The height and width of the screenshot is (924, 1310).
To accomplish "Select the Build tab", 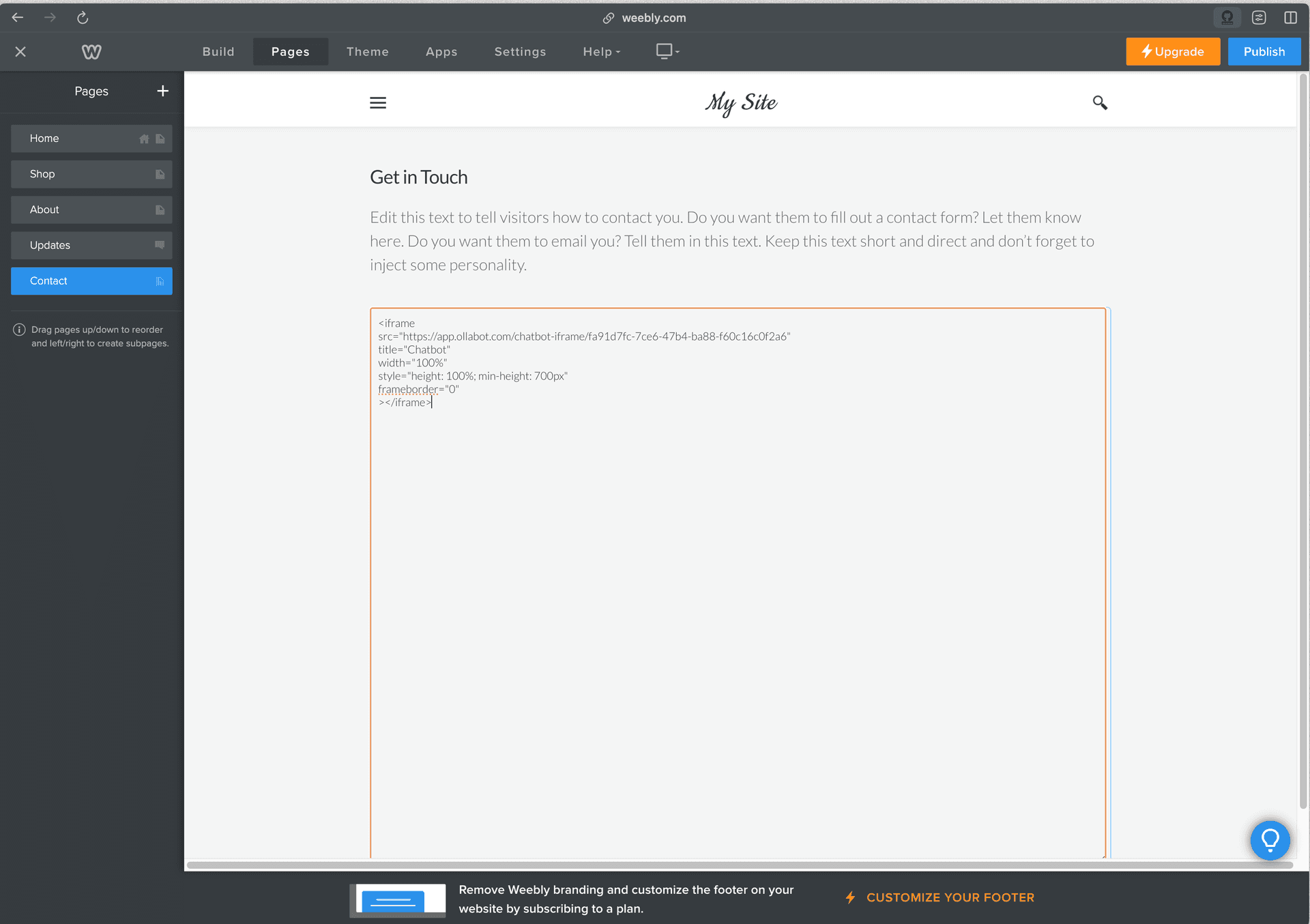I will (x=219, y=51).
